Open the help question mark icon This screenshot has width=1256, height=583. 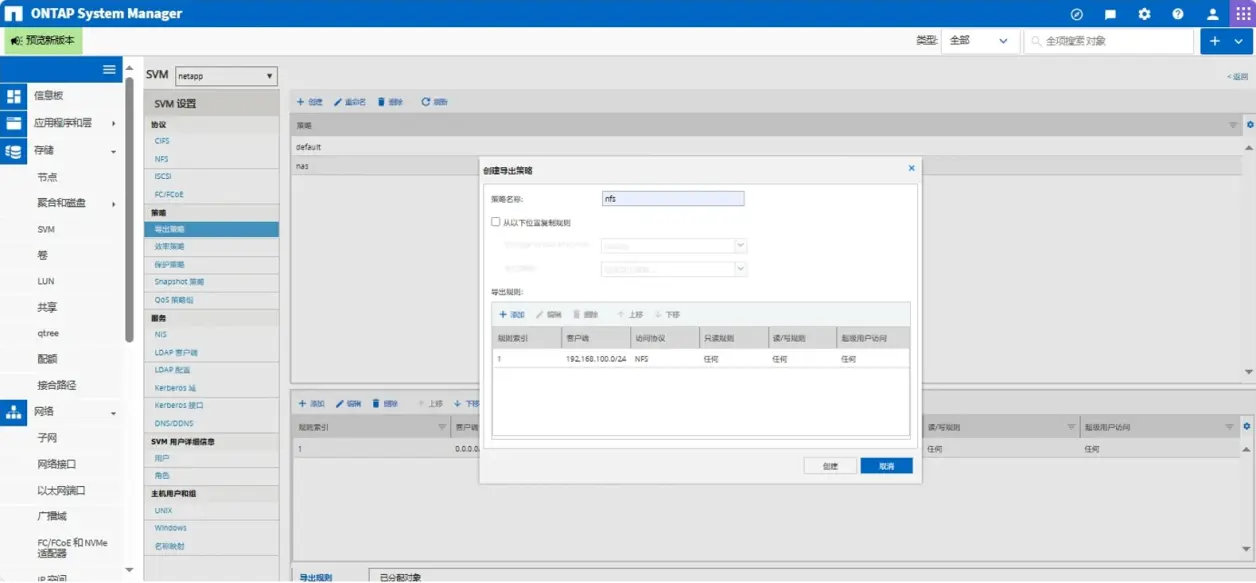1178,14
